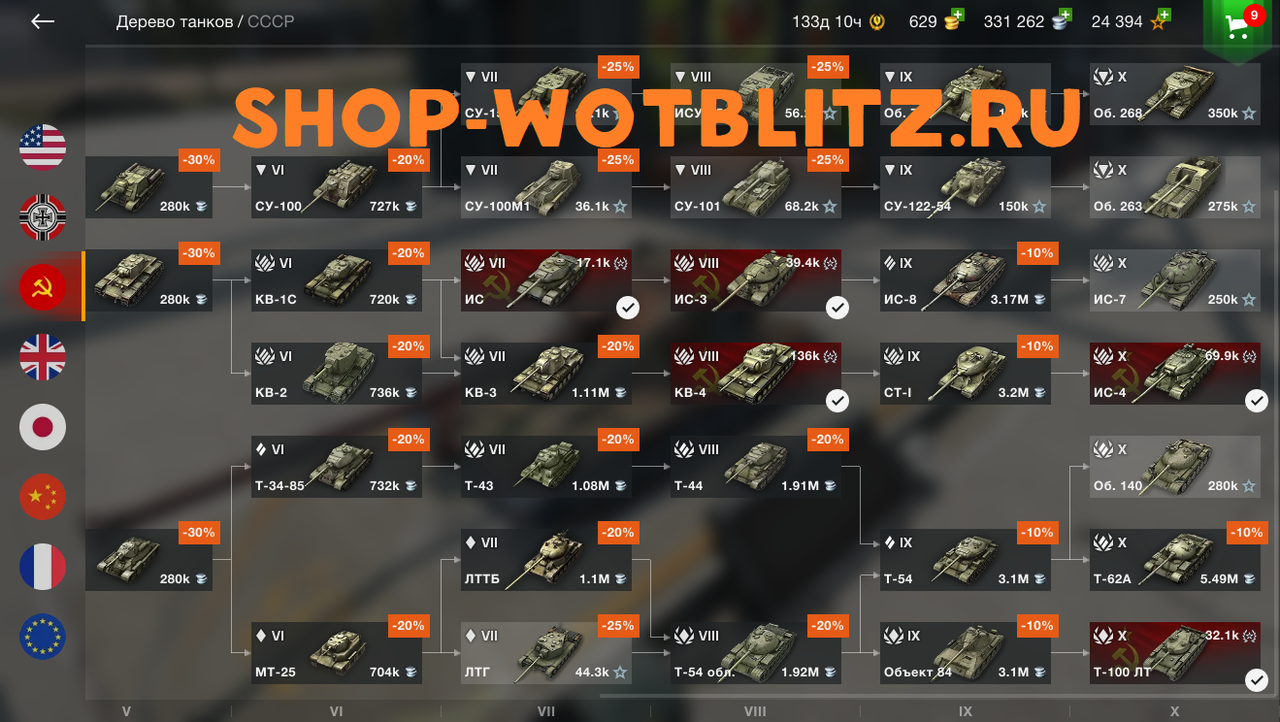Select the Japan nation flag

pyautogui.click(x=43, y=427)
